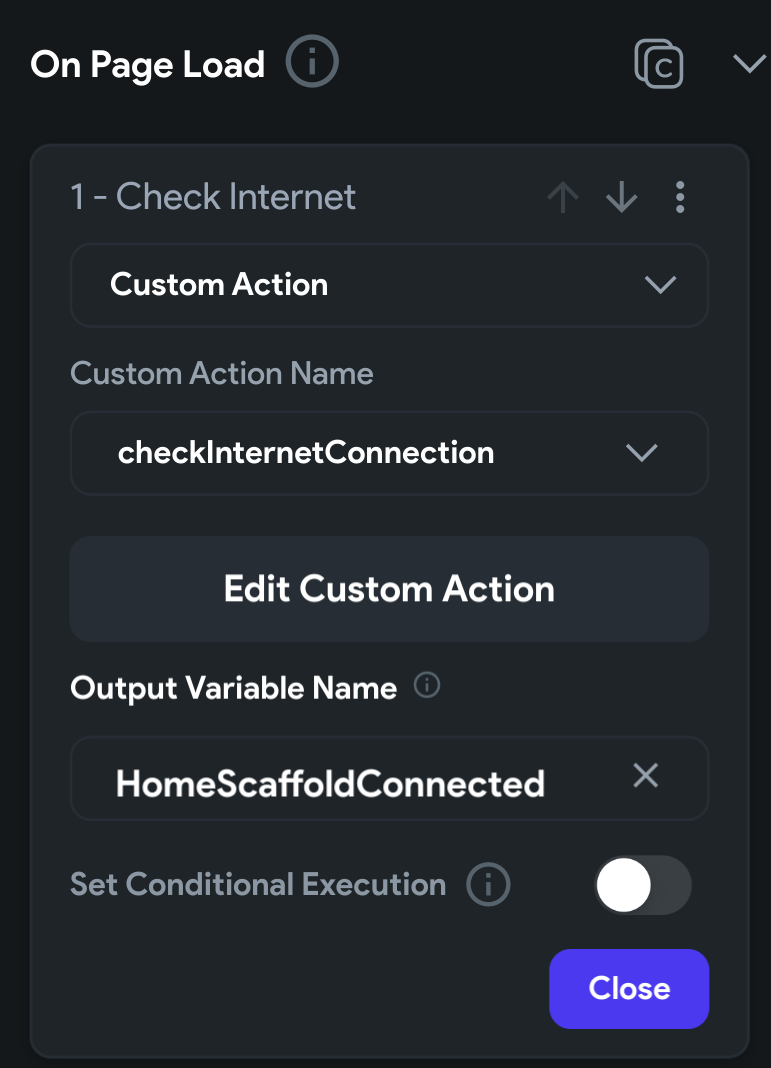Image resolution: width=771 pixels, height=1068 pixels.
Task: Collapse the On Page Load section
Action: (748, 65)
